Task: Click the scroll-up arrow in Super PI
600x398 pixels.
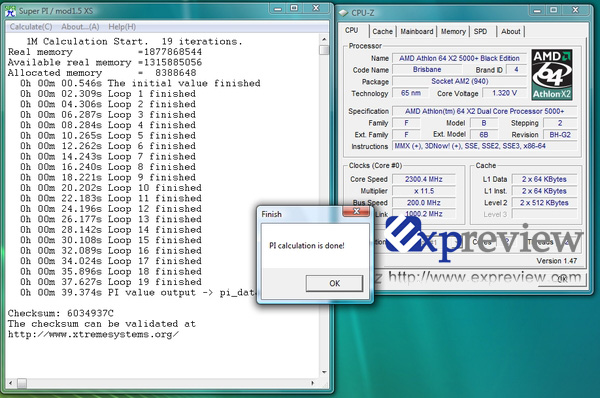Action: [324, 39]
